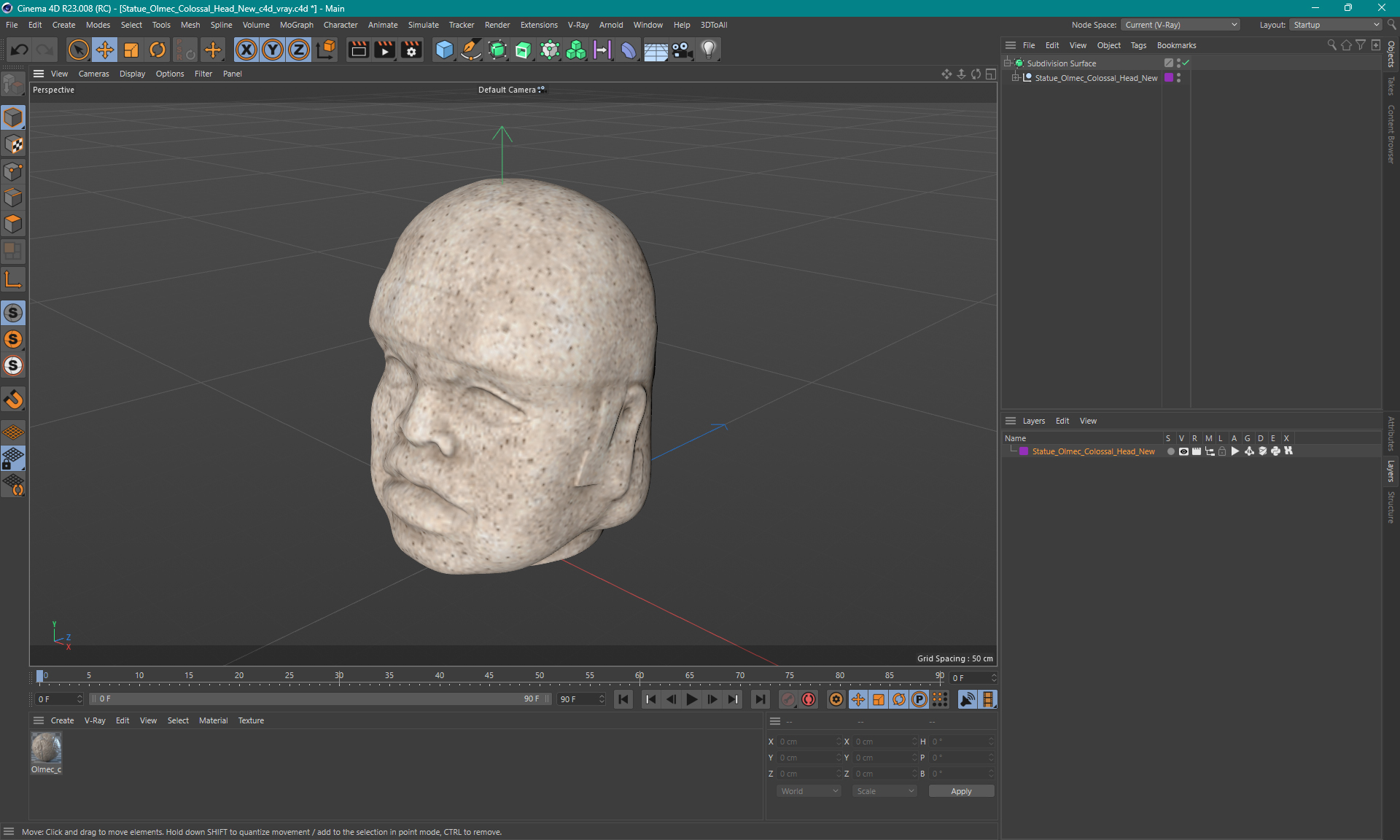Toggle Y axis lock
Image resolution: width=1400 pixels, height=840 pixels.
pyautogui.click(x=273, y=50)
